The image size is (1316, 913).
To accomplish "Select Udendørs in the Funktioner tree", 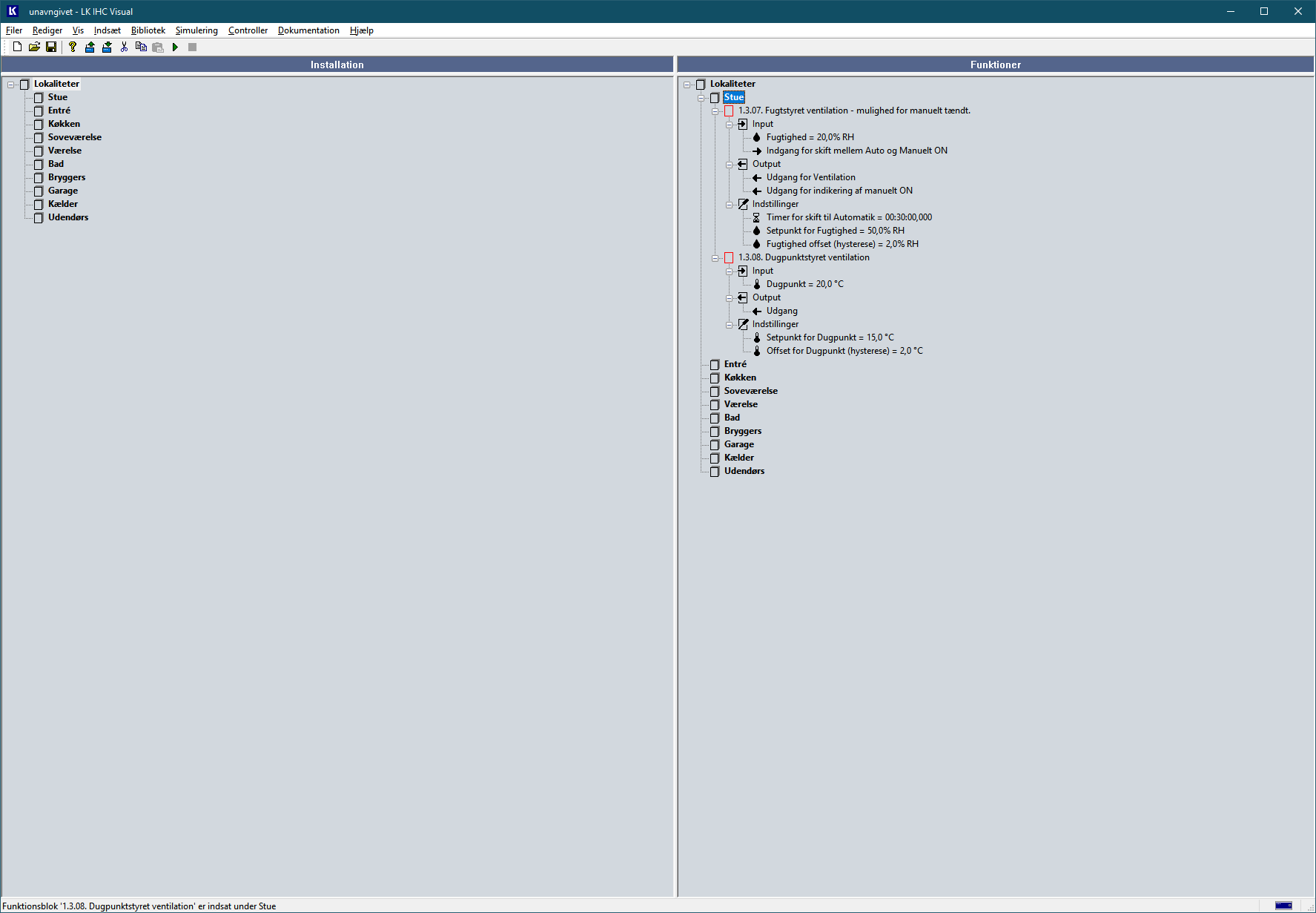I will click(x=744, y=471).
